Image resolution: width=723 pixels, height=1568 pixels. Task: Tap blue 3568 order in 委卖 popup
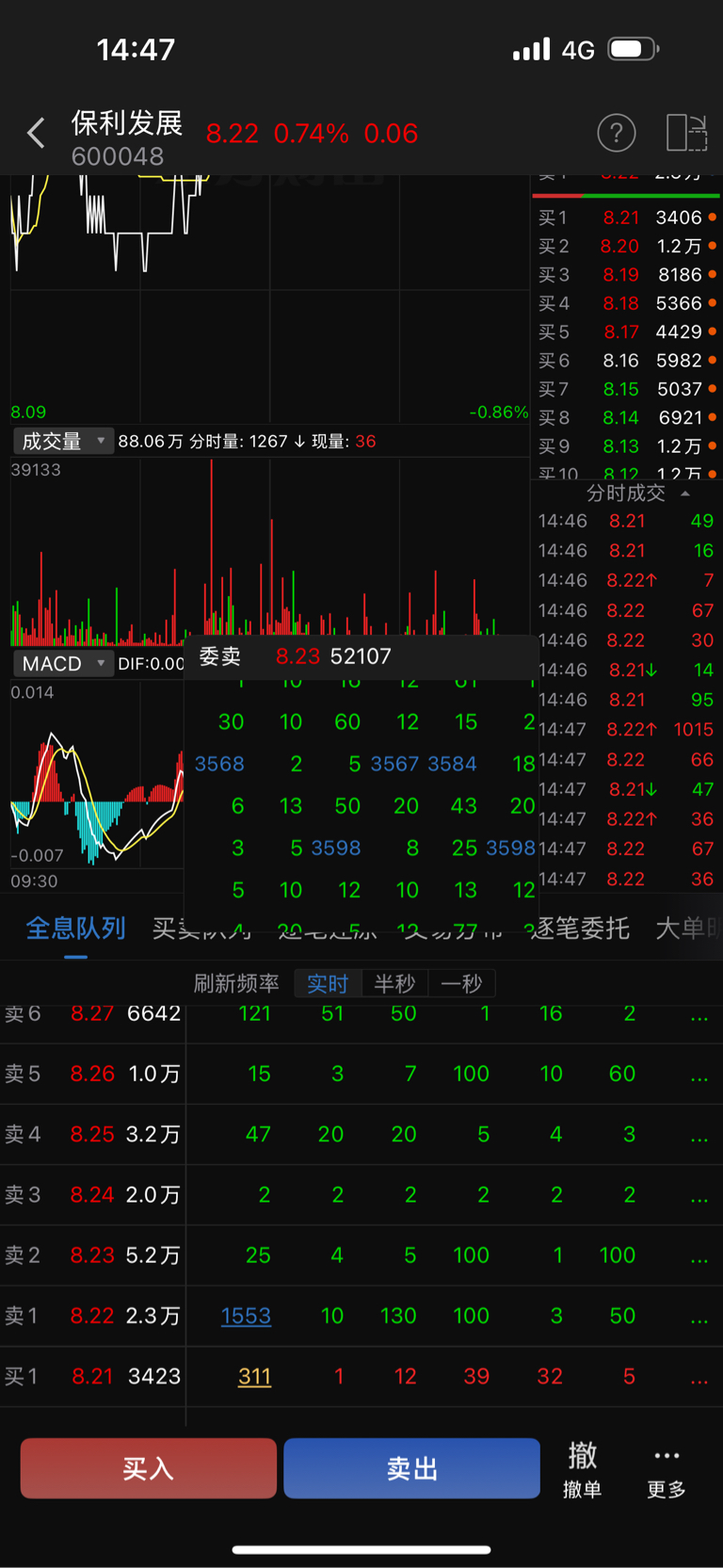(x=219, y=764)
